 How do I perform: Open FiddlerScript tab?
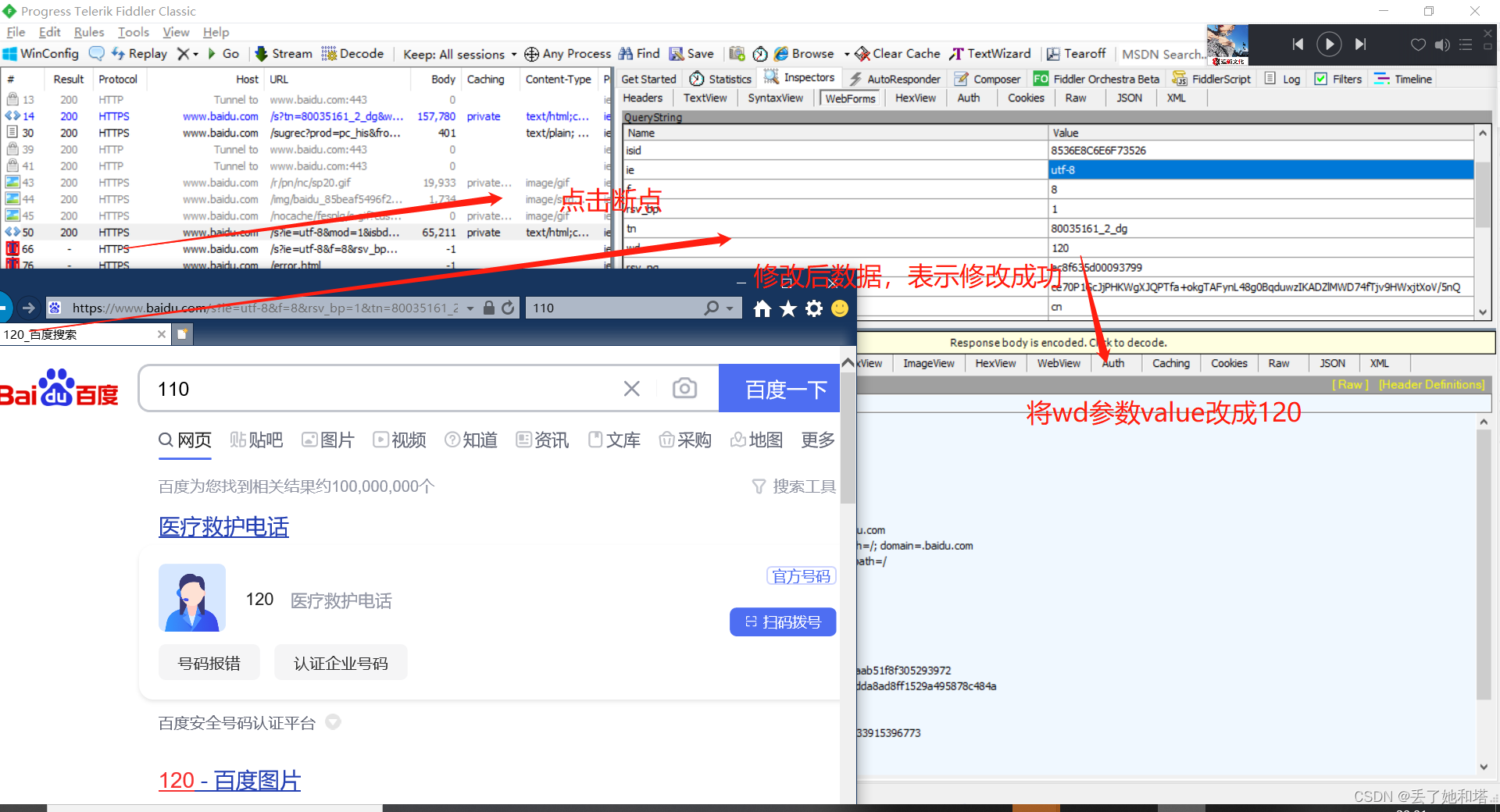(x=1212, y=79)
